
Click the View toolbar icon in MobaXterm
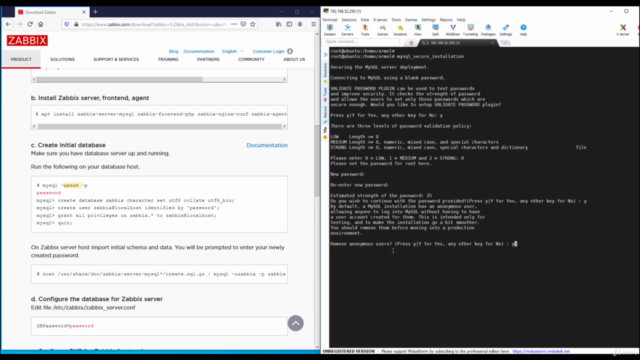(x=418, y=29)
